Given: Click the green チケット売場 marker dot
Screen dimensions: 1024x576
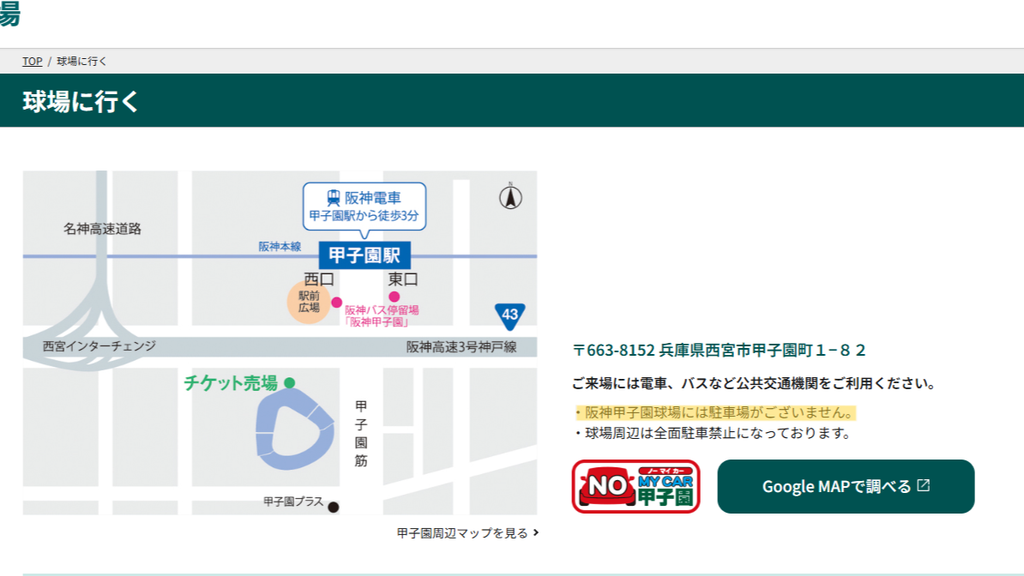Looking at the screenshot, I should (x=290, y=383).
